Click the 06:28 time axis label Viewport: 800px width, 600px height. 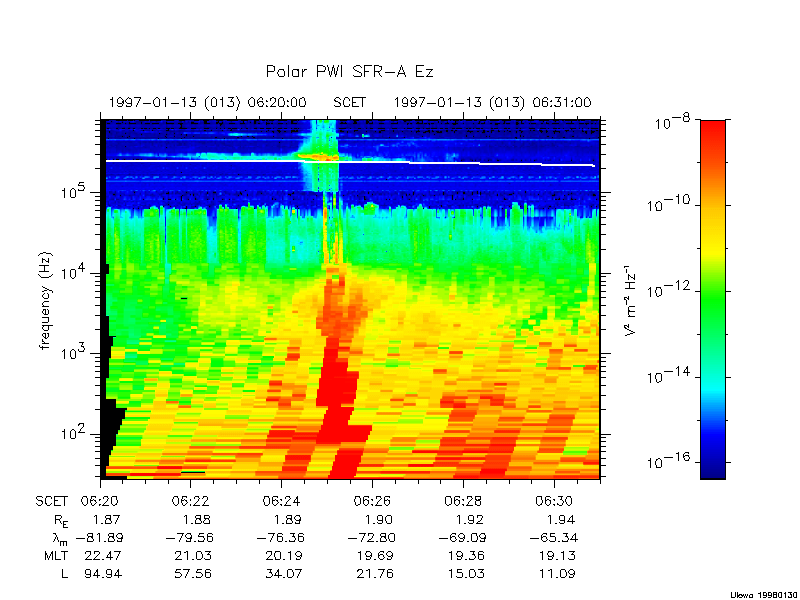coord(462,501)
